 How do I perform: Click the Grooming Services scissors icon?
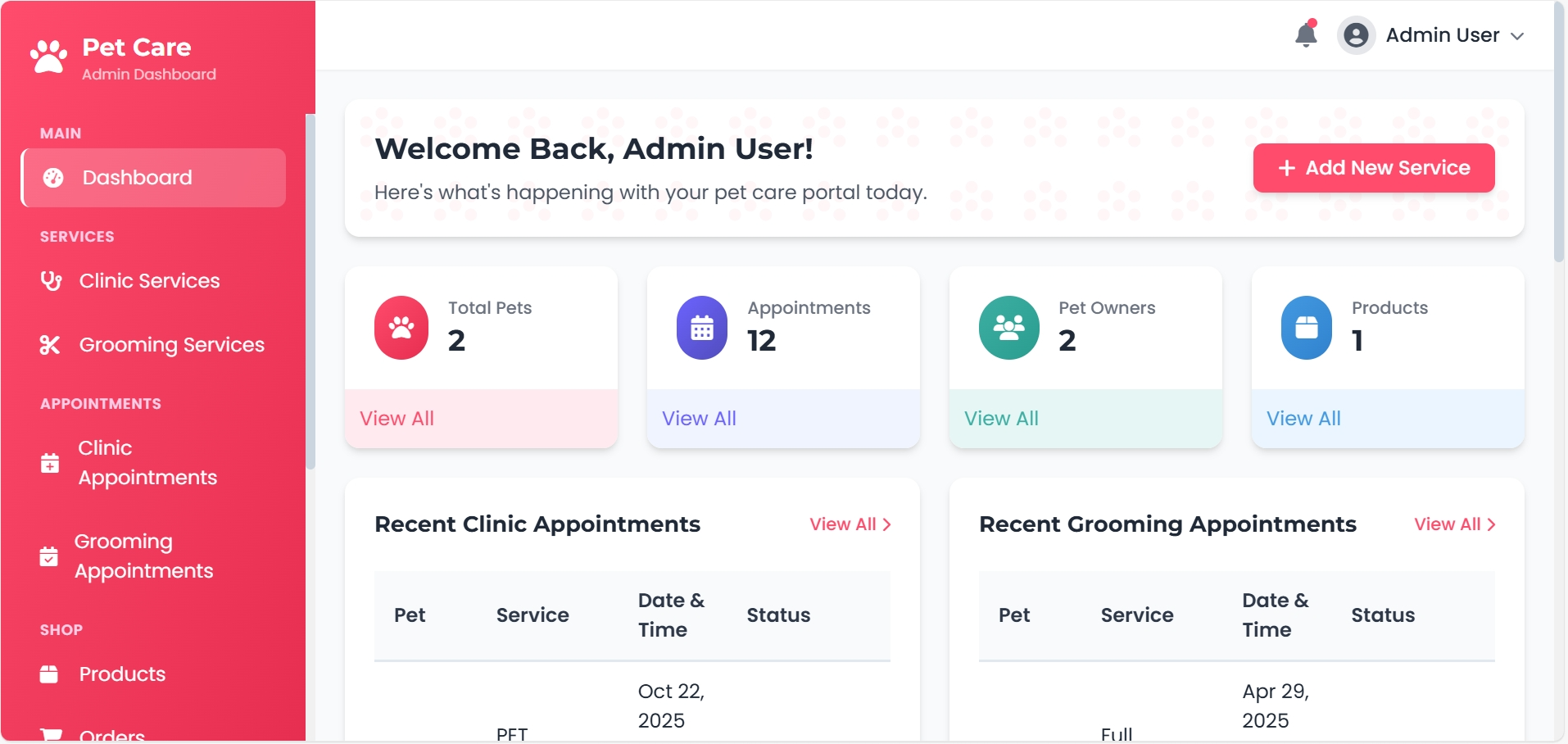coord(50,344)
